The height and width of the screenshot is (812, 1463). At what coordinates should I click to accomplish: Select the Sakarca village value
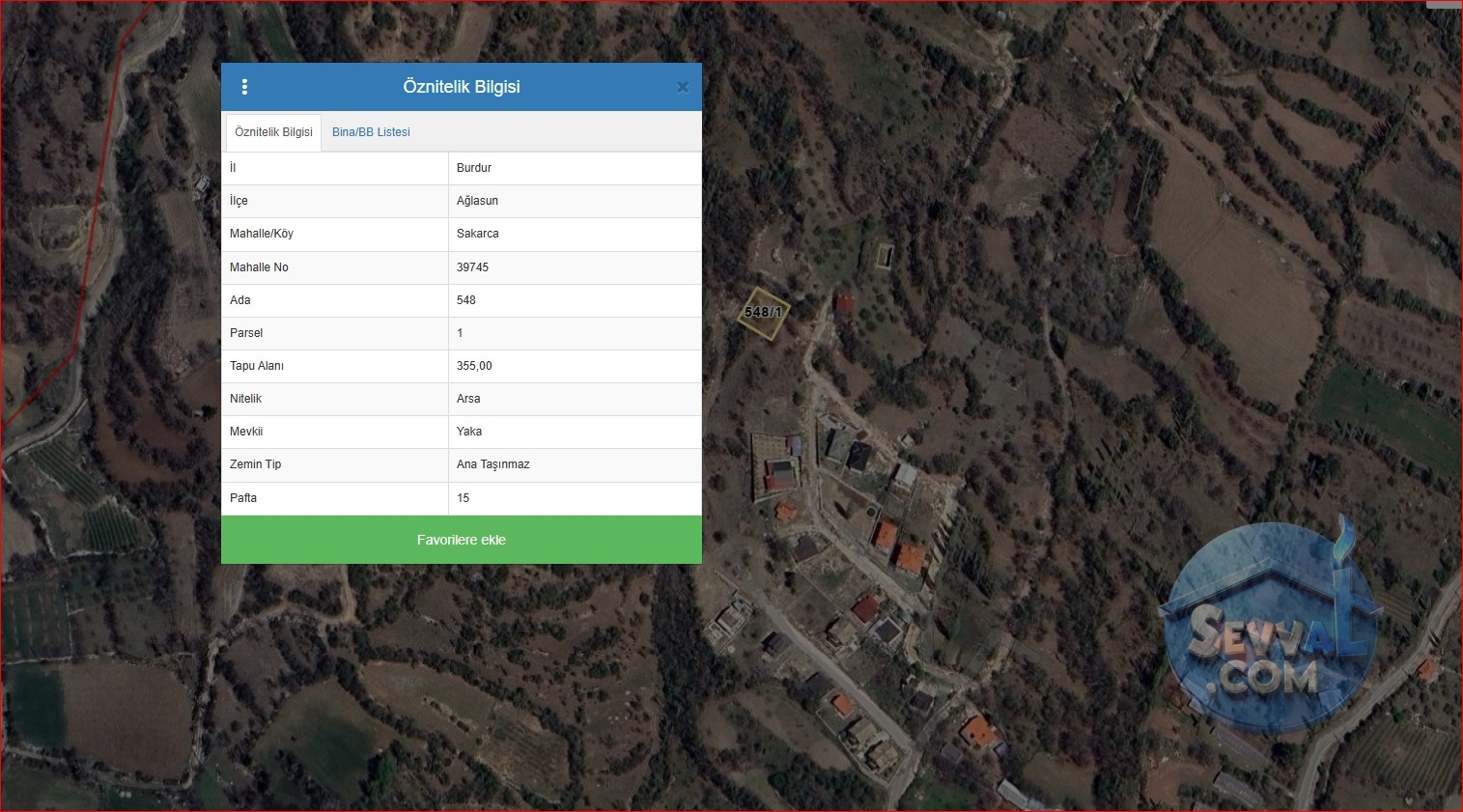pyautogui.click(x=478, y=234)
